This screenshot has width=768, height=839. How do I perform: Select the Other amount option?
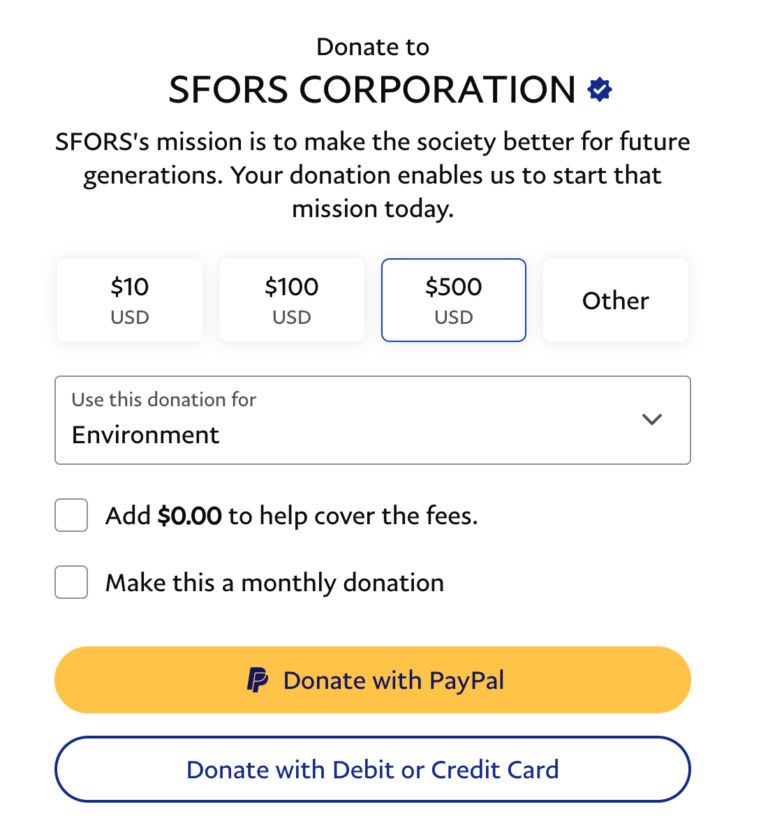615,300
